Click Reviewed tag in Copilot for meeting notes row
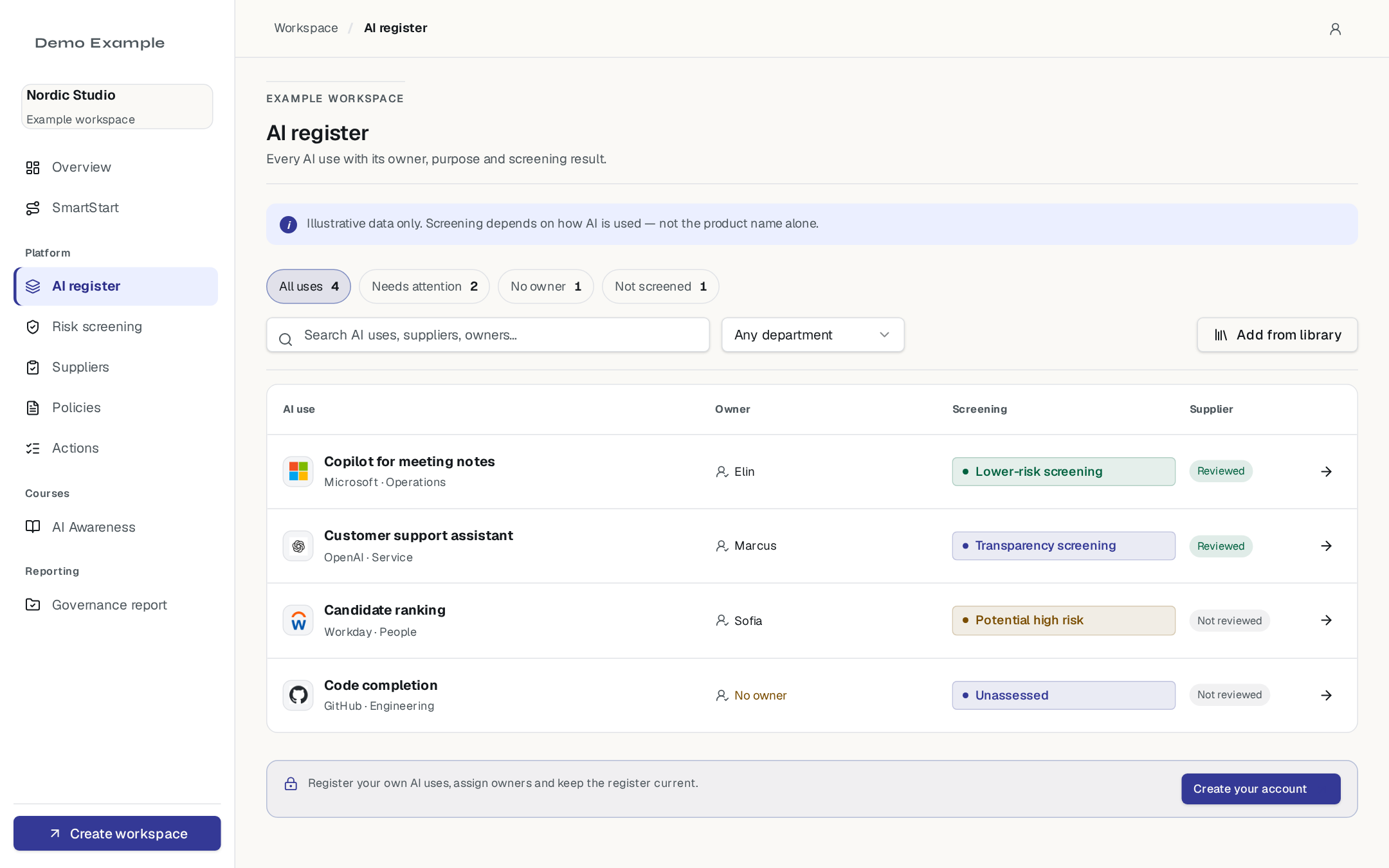1389x868 pixels. pyautogui.click(x=1221, y=471)
